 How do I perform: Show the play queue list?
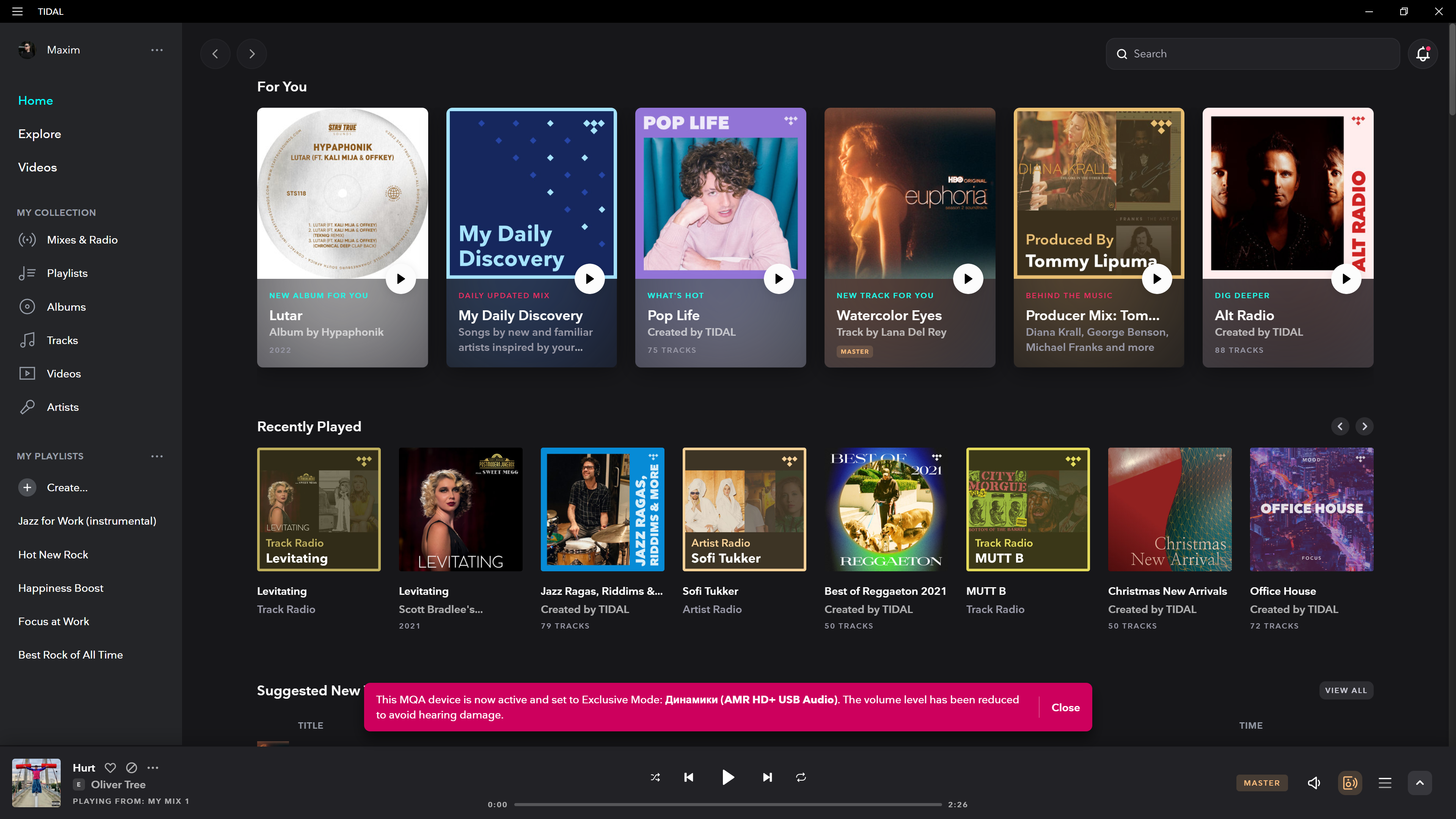point(1385,783)
